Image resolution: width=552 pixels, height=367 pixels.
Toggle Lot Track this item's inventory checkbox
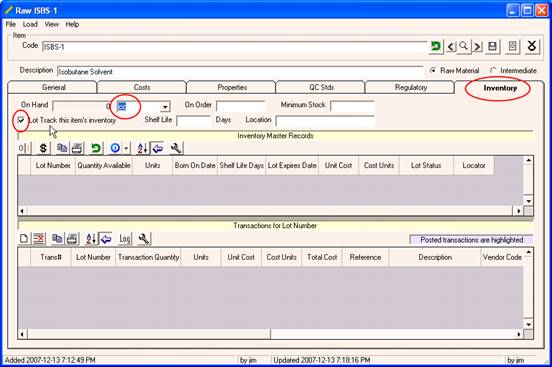pos(21,120)
